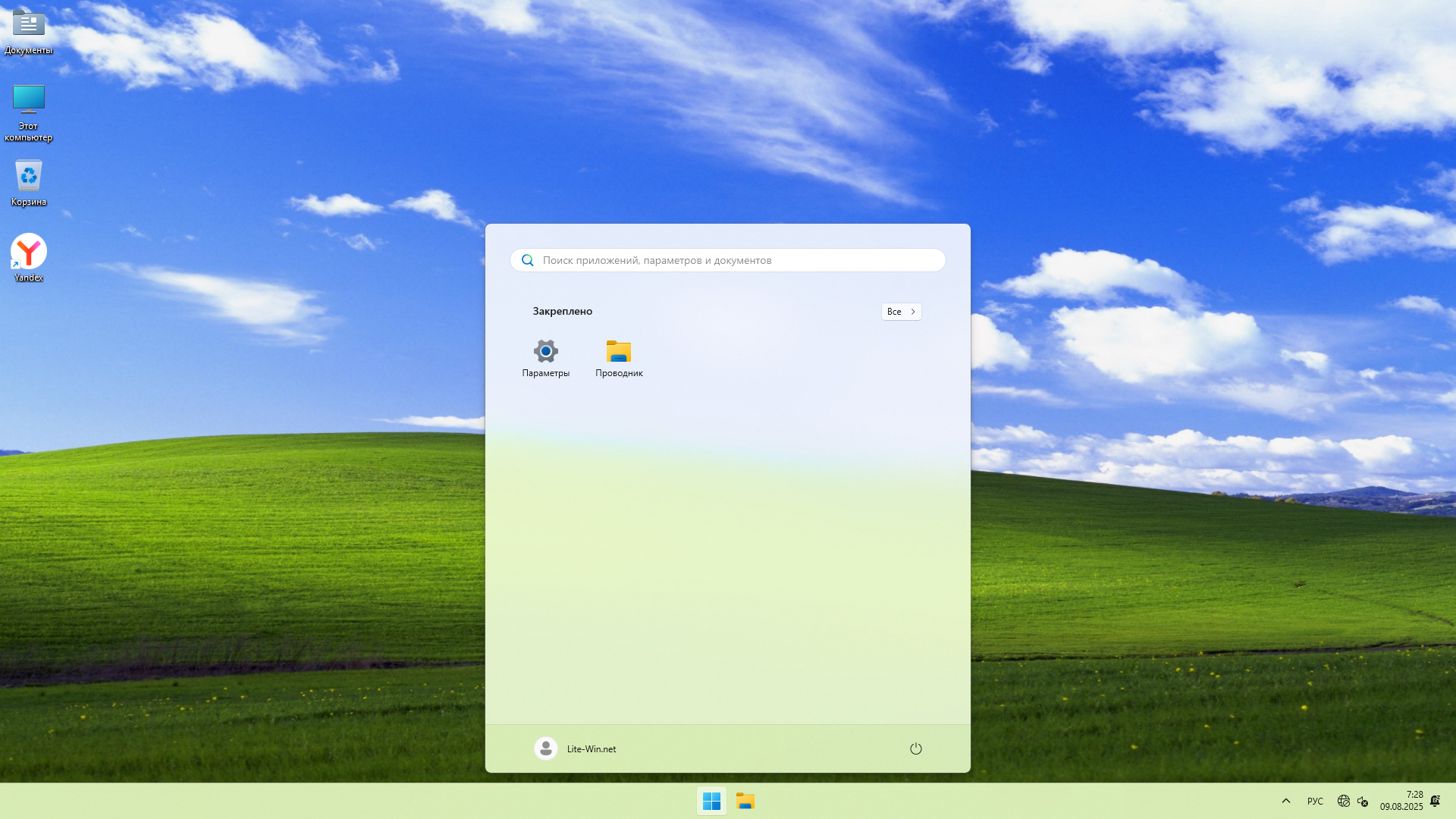Image resolution: width=1456 pixels, height=819 pixels.
Task: Launch Проводник from pinned apps
Action: [619, 358]
